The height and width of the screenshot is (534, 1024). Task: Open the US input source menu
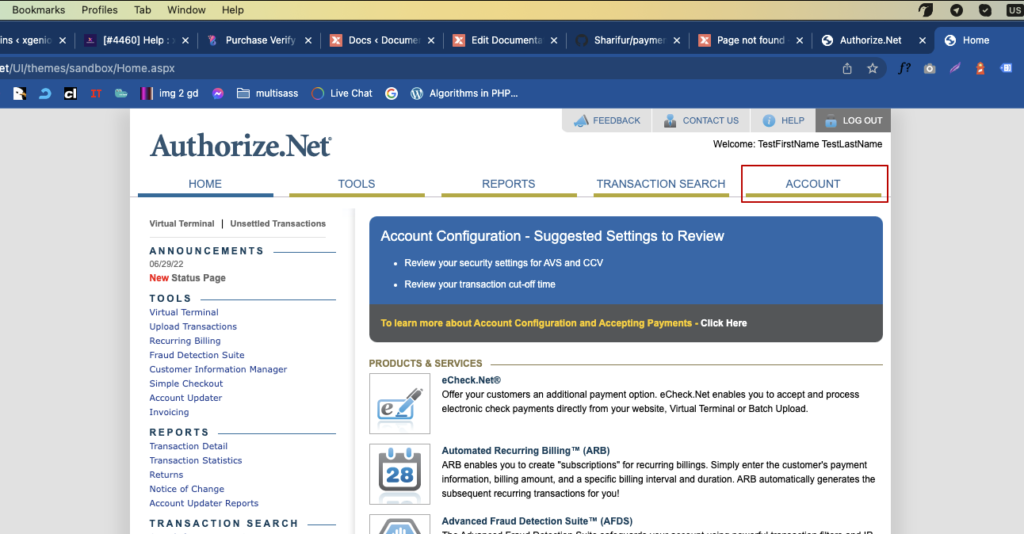(x=1015, y=10)
